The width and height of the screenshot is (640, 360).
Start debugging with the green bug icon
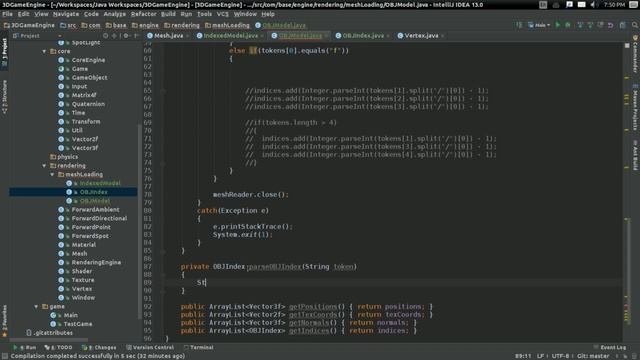568,25
